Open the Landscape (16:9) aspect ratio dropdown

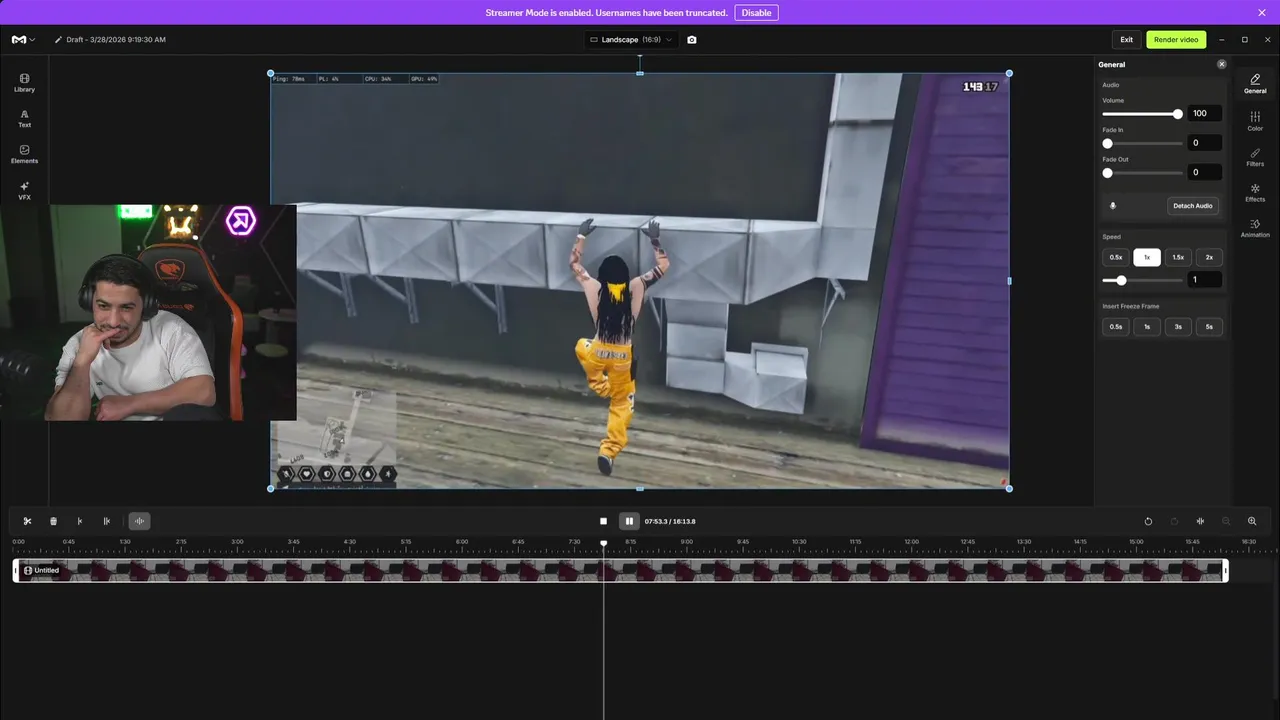[x=631, y=40]
